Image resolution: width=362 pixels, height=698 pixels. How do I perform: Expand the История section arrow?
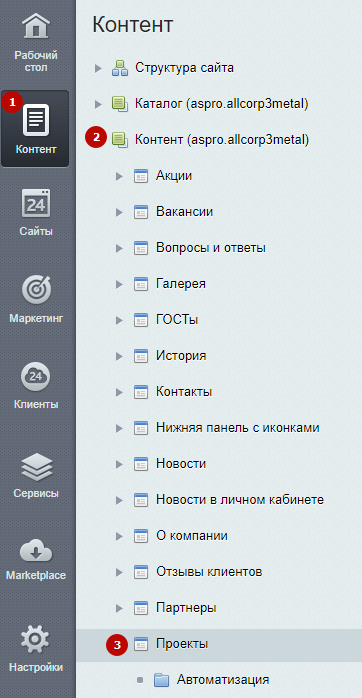pyautogui.click(x=119, y=356)
